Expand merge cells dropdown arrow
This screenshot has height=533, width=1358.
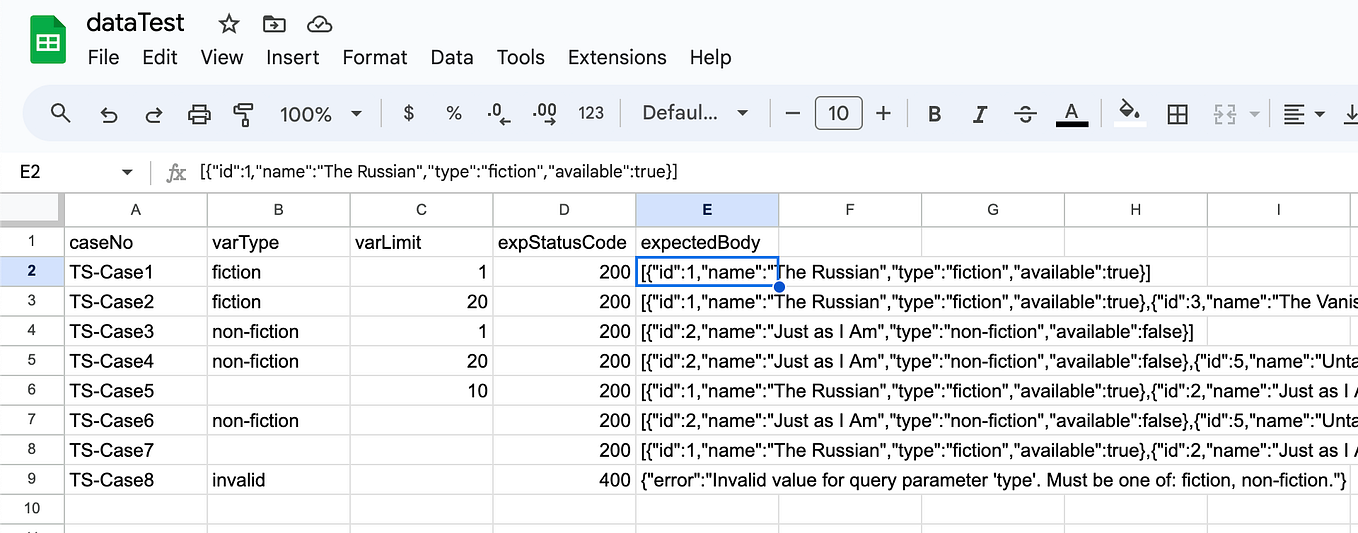point(1254,114)
